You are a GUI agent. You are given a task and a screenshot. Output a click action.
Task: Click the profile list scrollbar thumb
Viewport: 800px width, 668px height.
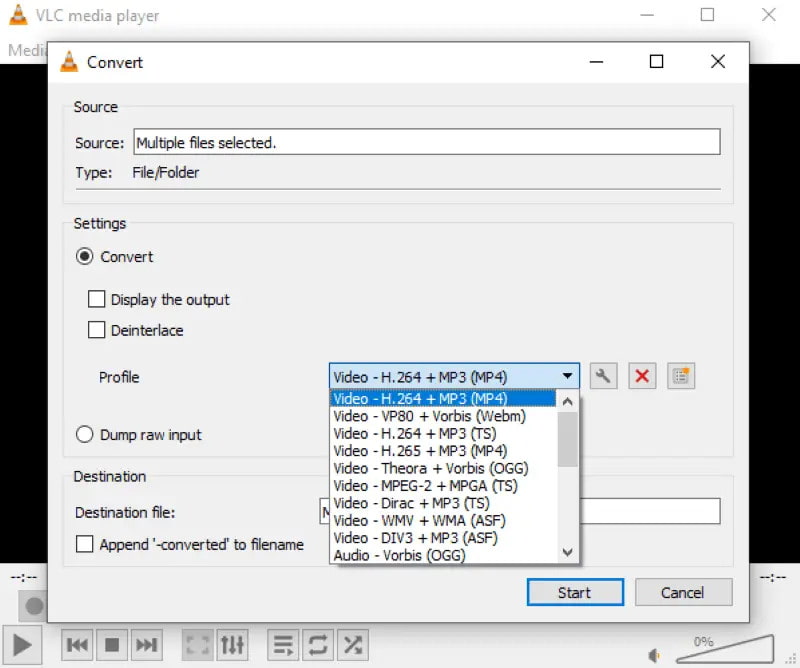pos(567,439)
